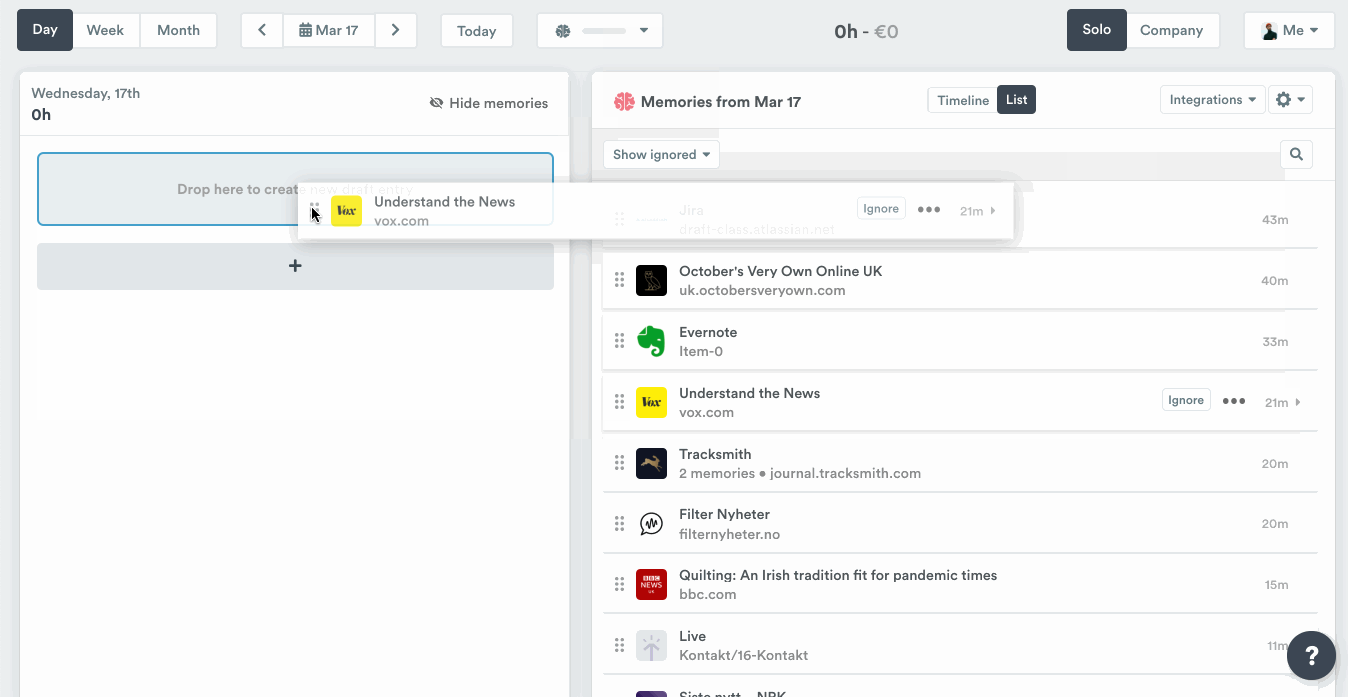This screenshot has height=697, width=1348.
Task: Click the Evernote elephant icon
Action: 651,341
